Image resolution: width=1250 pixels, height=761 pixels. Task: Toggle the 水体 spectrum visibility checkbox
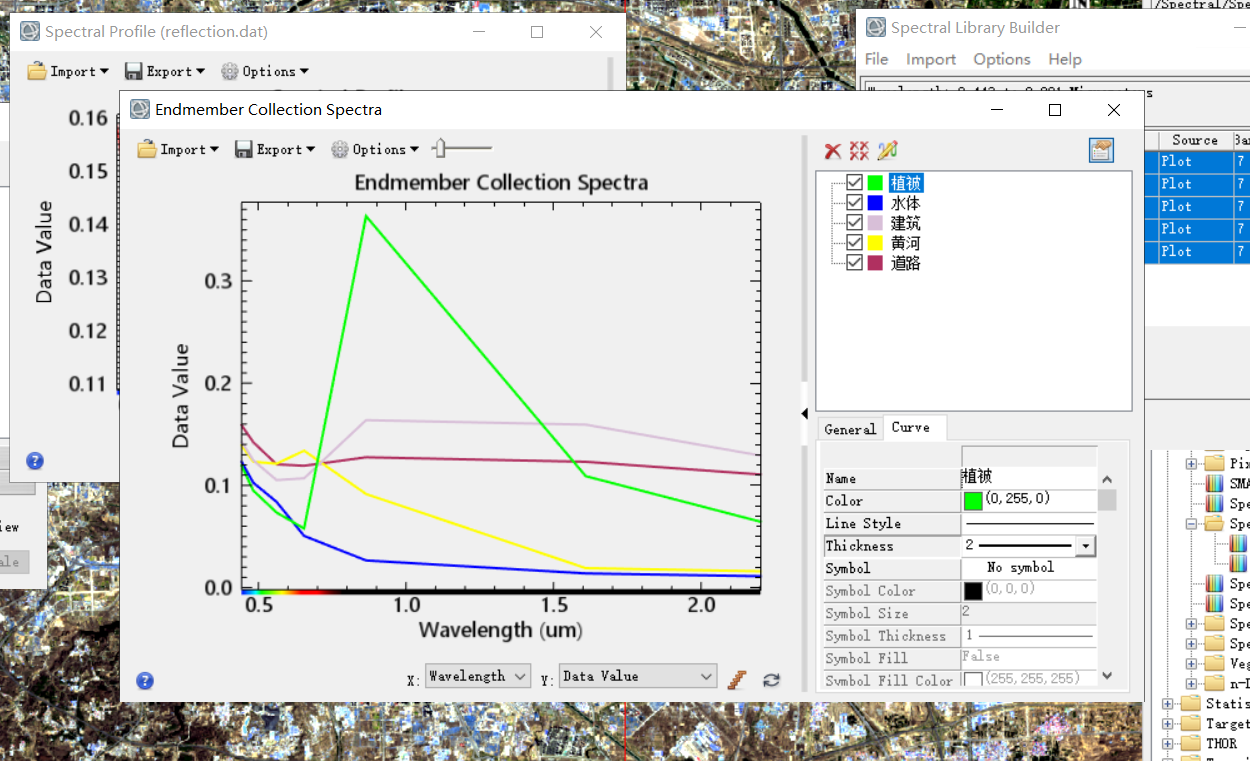click(854, 202)
